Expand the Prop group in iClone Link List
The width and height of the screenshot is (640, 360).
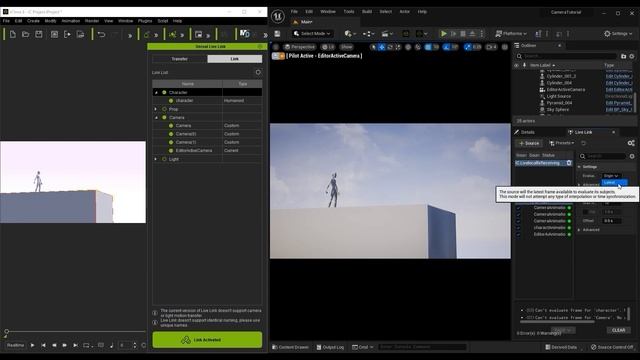156,109
